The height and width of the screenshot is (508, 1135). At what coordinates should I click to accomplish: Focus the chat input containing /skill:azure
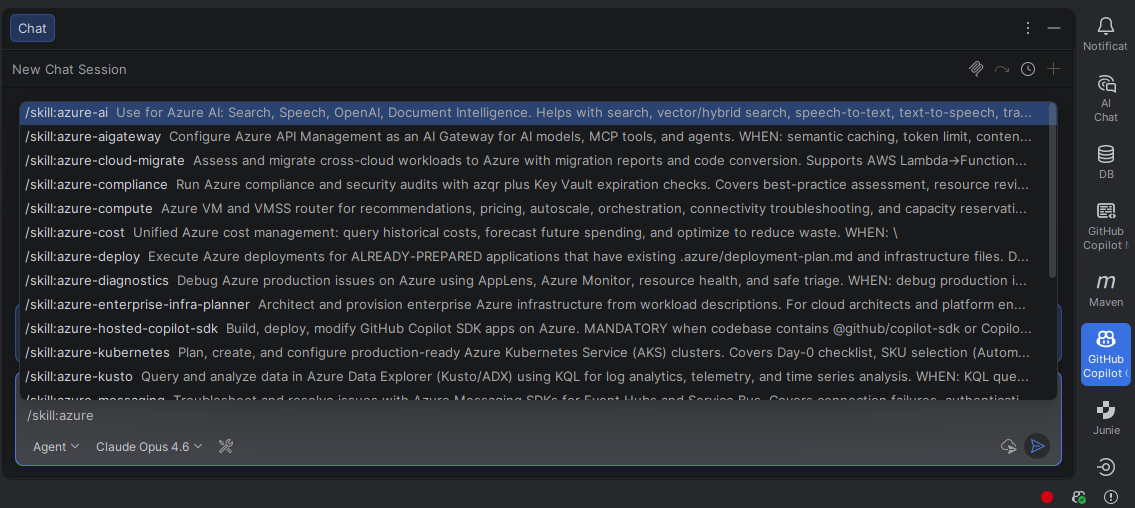point(539,415)
